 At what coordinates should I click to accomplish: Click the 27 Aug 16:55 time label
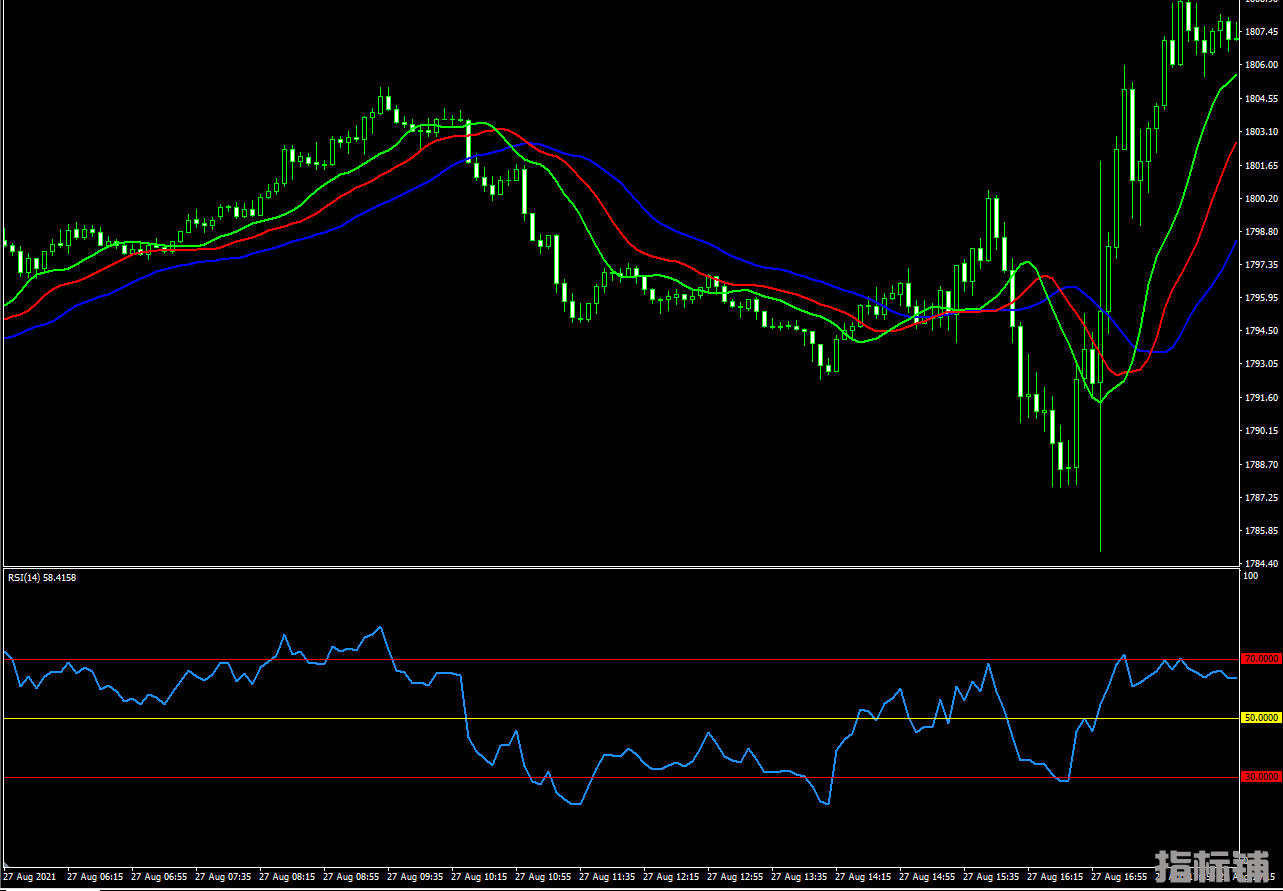pos(1119,877)
